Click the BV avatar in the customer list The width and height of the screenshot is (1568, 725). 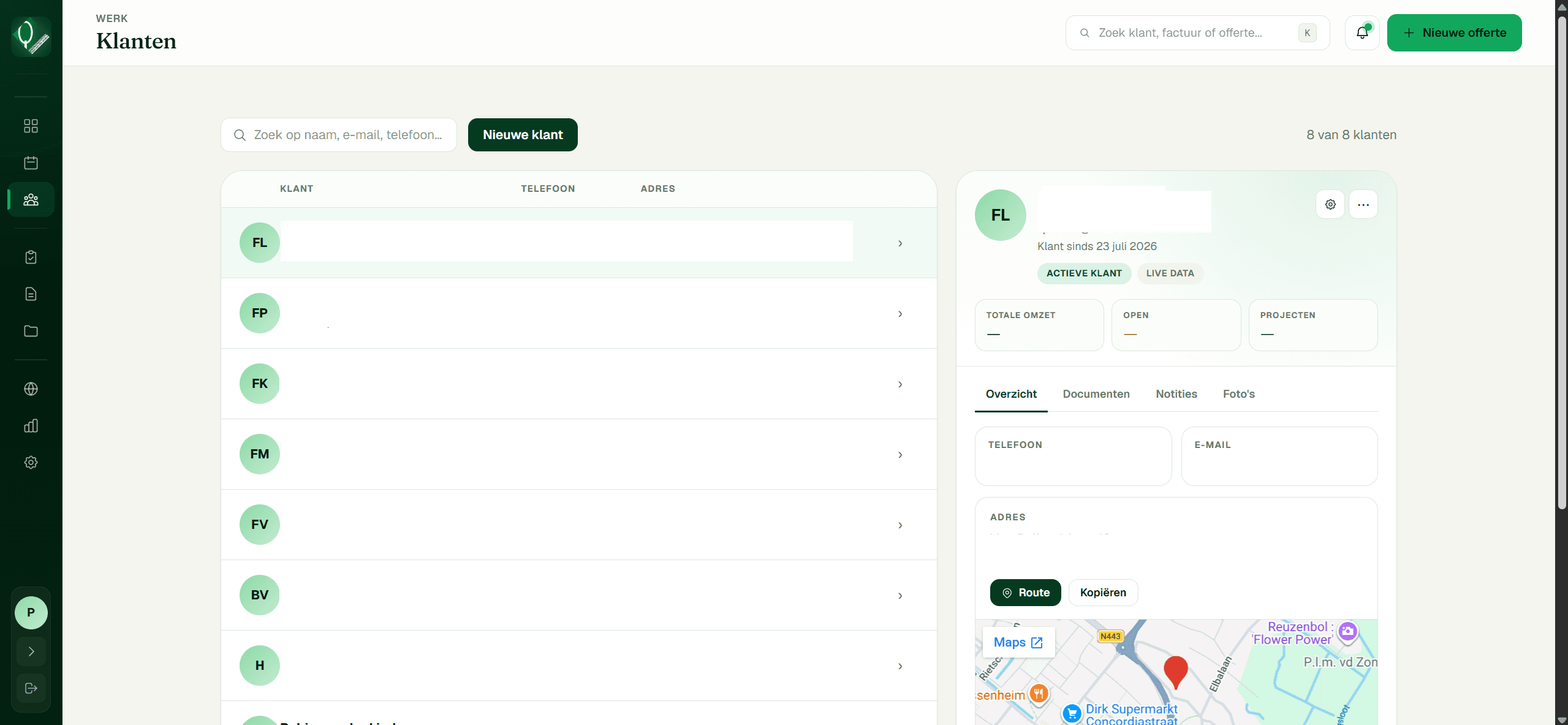point(260,595)
